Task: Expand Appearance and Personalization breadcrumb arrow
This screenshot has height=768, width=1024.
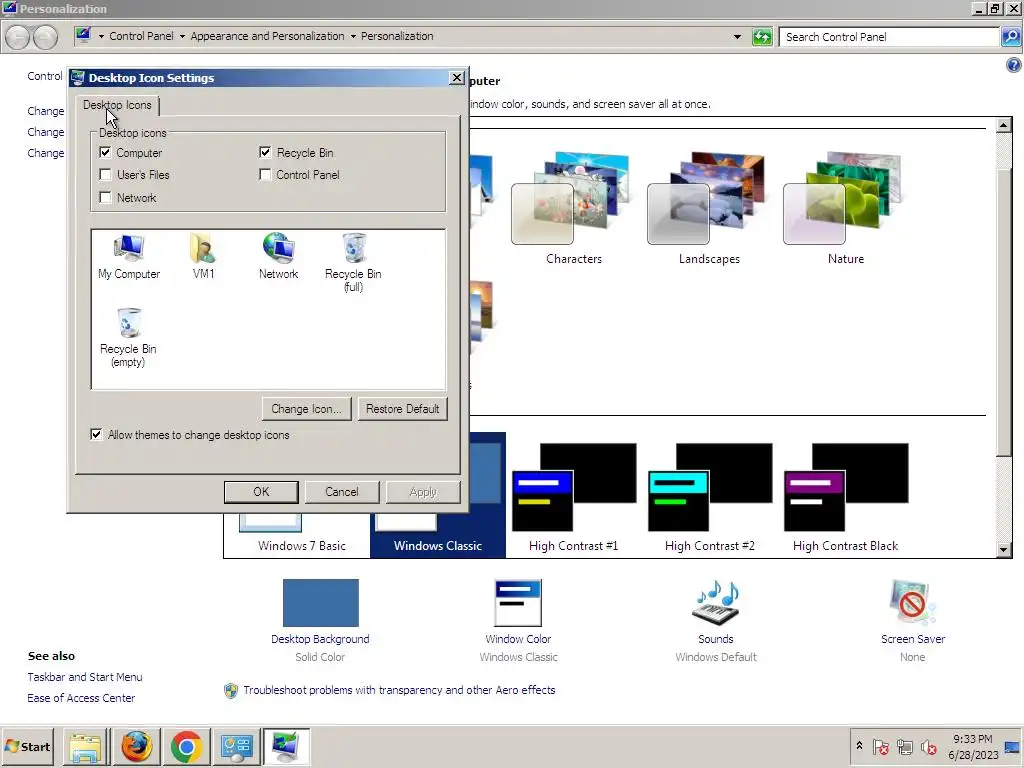Action: click(x=353, y=37)
